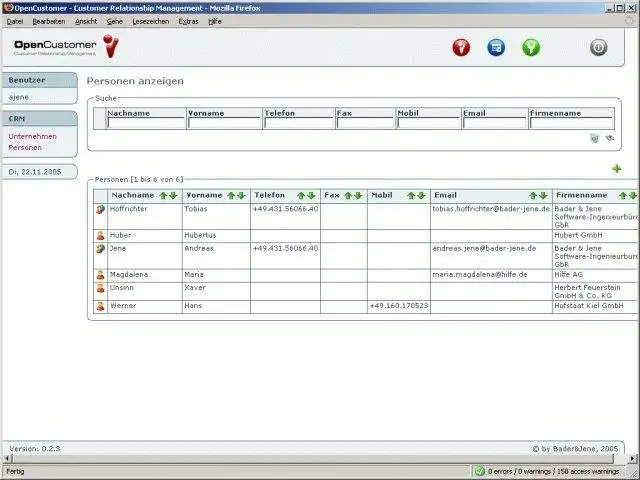The image size is (640, 480).
Task: Click the red round header icon
Action: pyautogui.click(x=461, y=47)
